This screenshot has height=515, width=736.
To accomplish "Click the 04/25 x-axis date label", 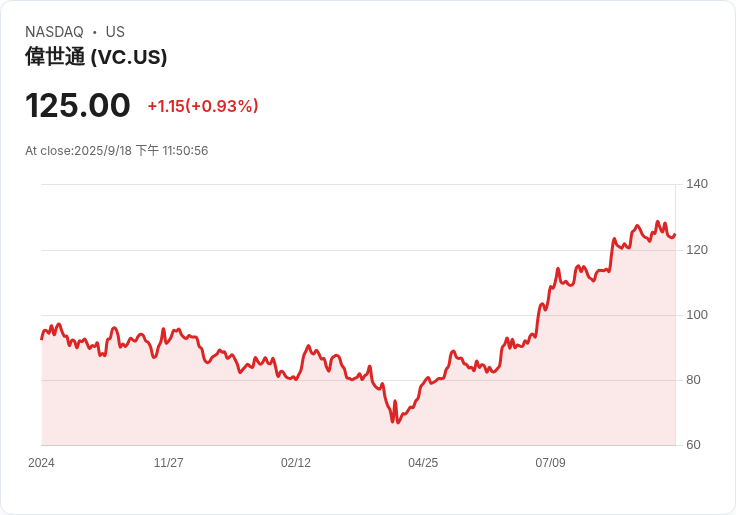I will (423, 463).
